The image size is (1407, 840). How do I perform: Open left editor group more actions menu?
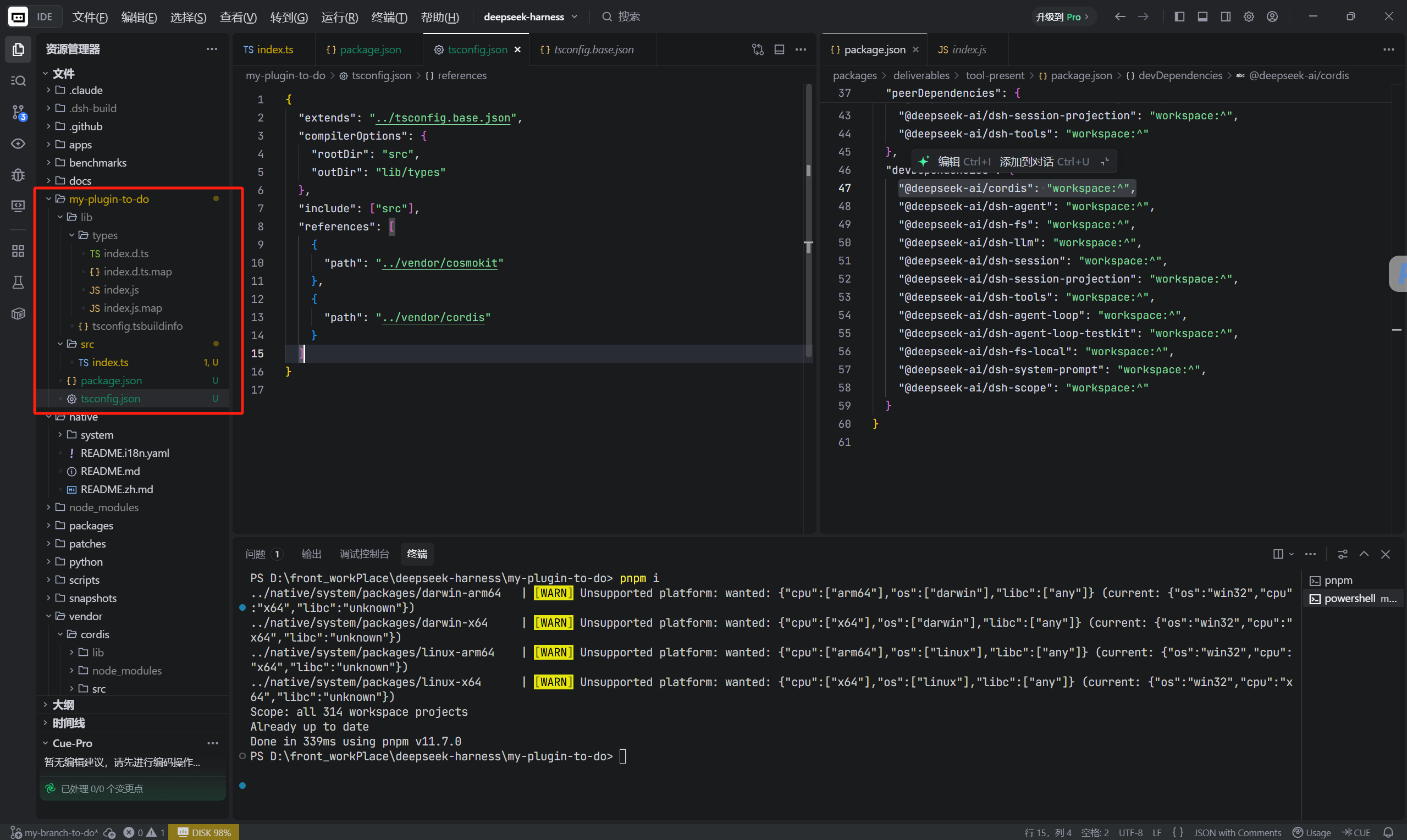coord(801,50)
